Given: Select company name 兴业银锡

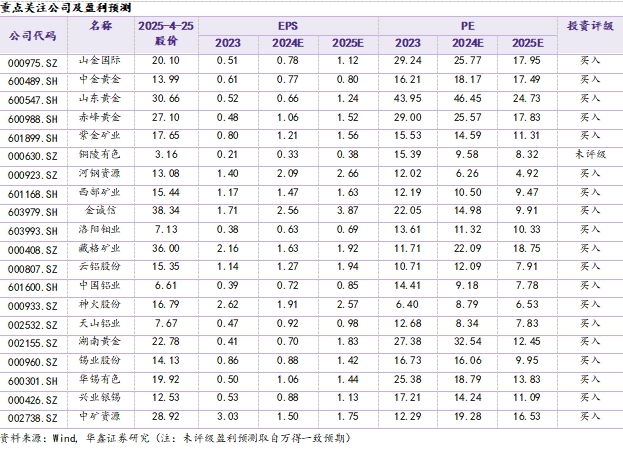Looking at the screenshot, I should click(x=100, y=397).
